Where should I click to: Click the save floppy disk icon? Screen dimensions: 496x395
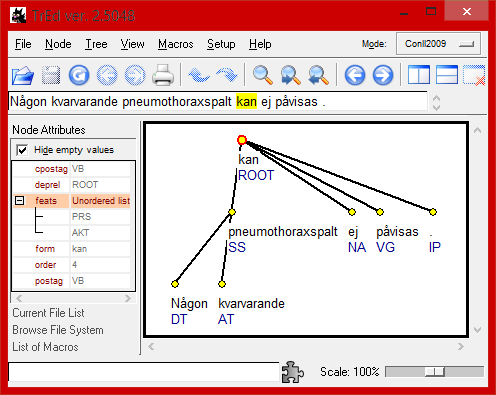[51, 75]
